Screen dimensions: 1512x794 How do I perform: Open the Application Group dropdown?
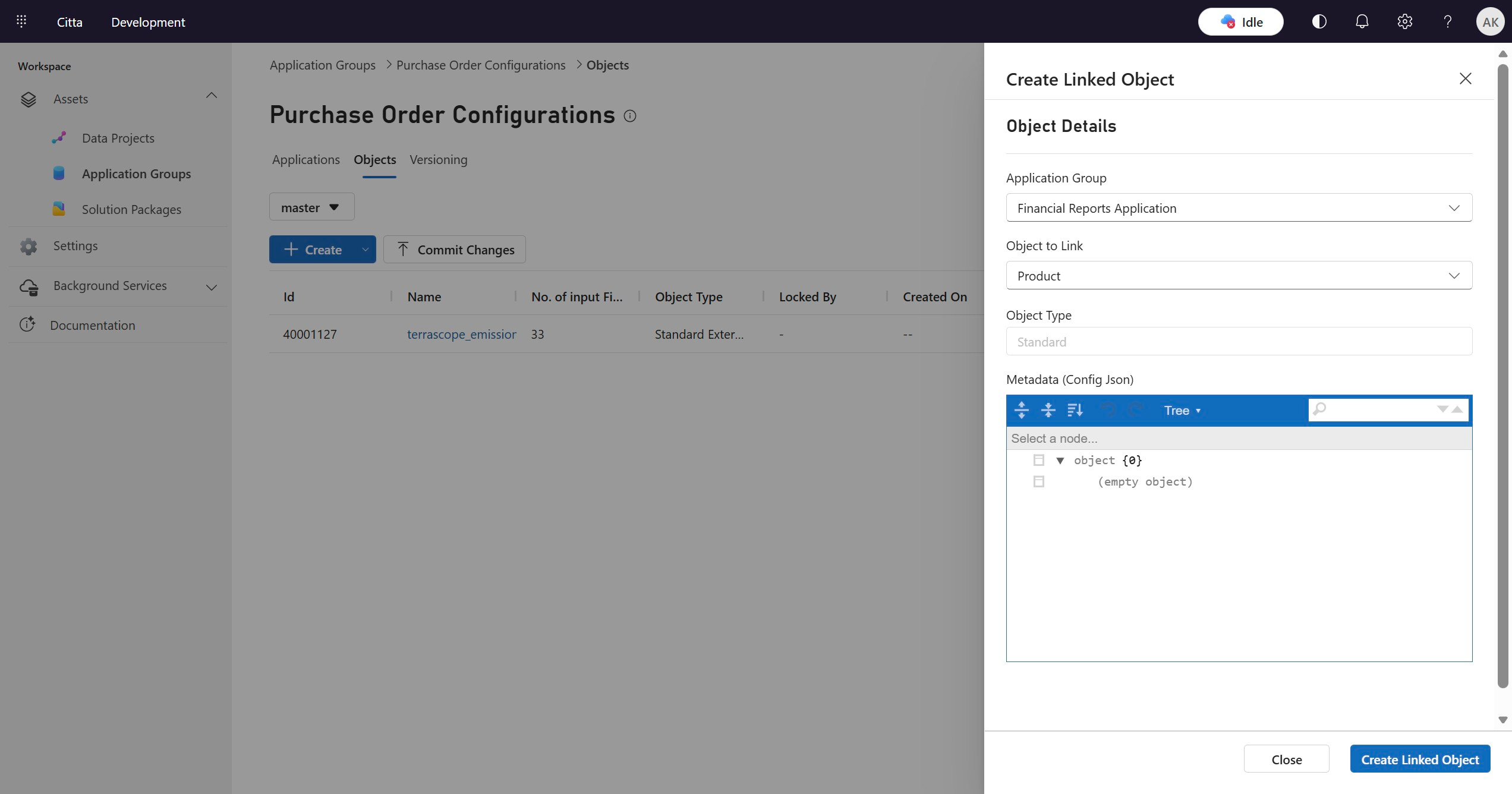click(x=1239, y=208)
